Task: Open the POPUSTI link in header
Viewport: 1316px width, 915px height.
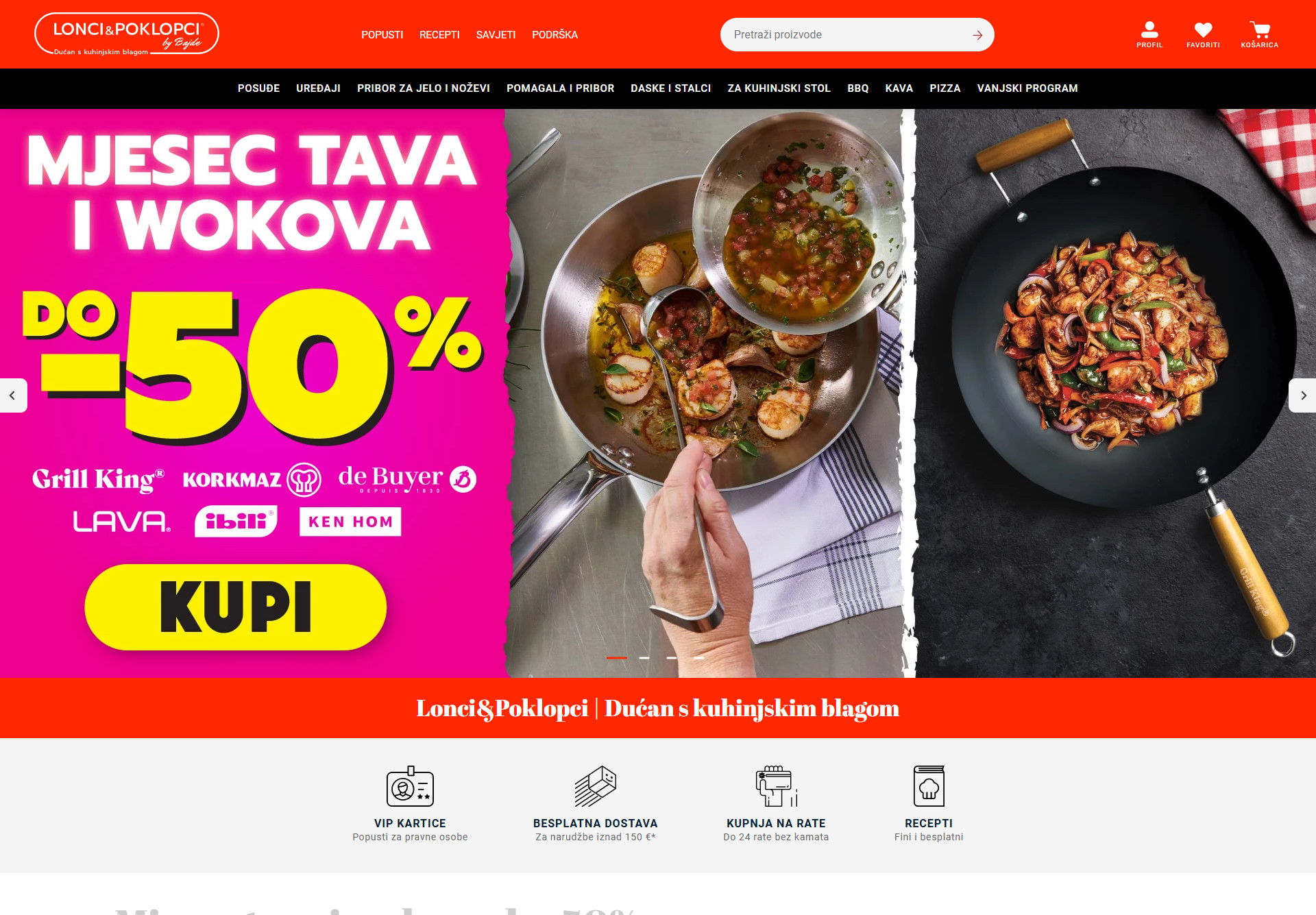Action: [x=382, y=35]
